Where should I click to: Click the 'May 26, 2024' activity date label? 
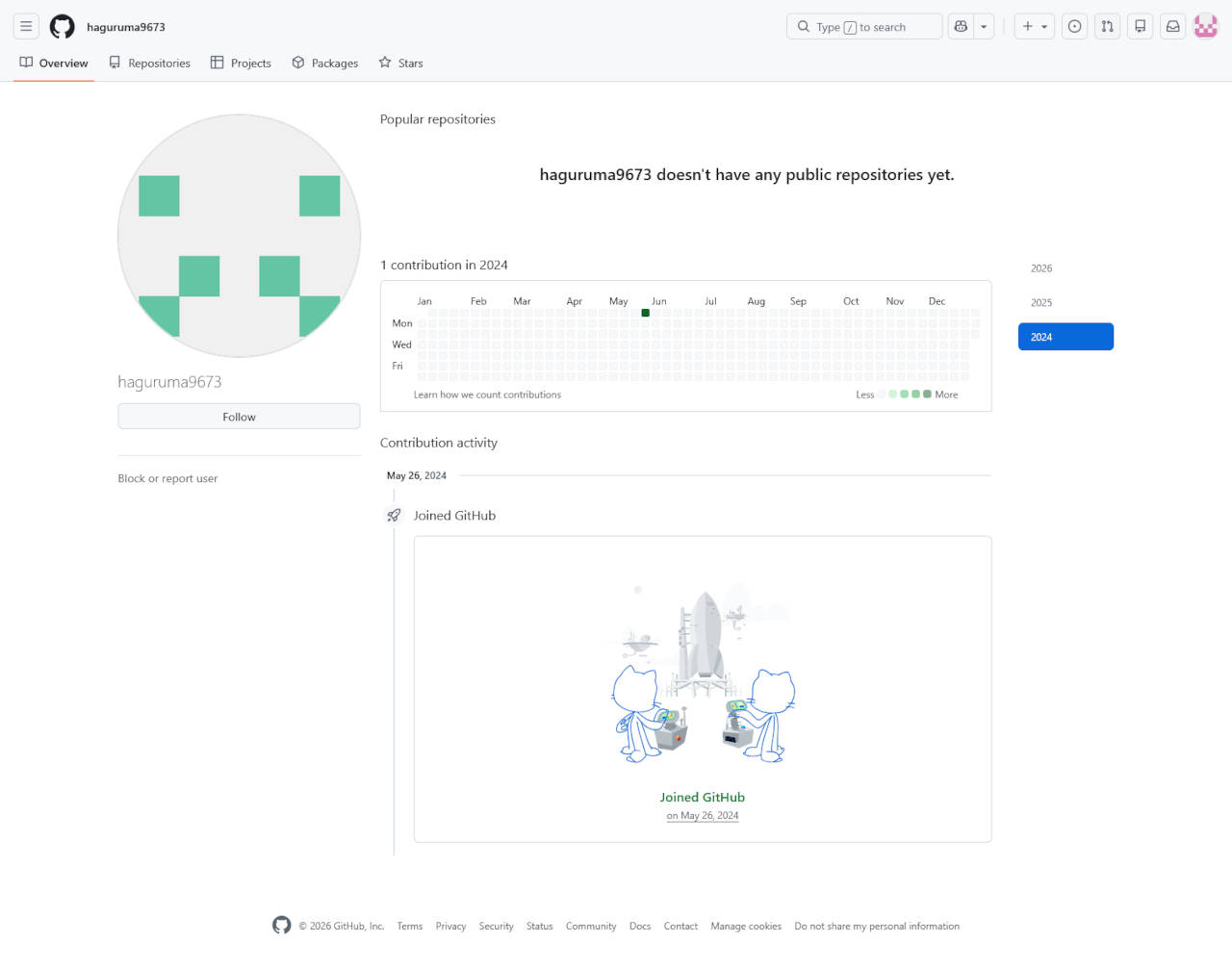pos(417,475)
